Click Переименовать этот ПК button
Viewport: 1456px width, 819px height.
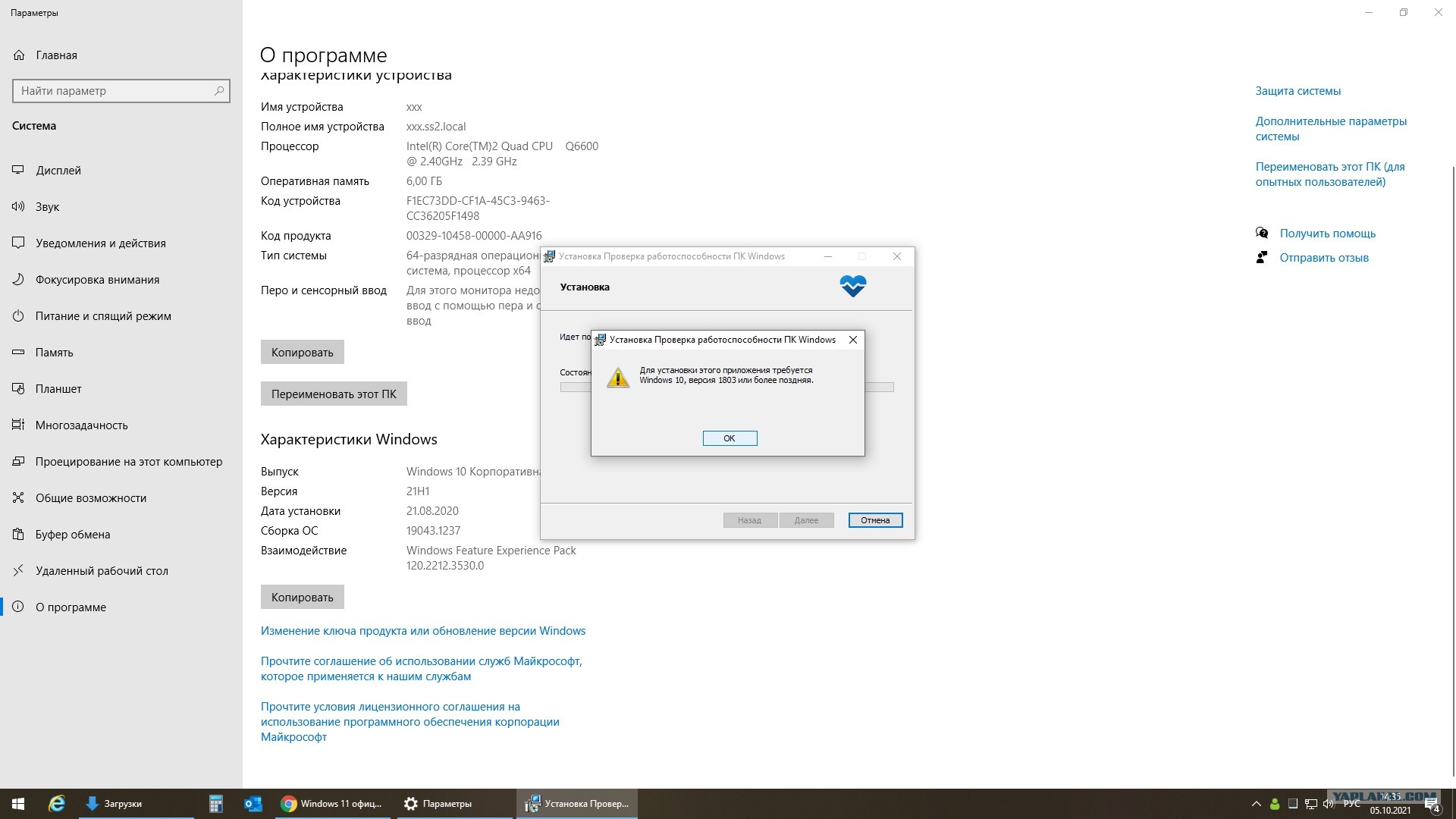[334, 394]
